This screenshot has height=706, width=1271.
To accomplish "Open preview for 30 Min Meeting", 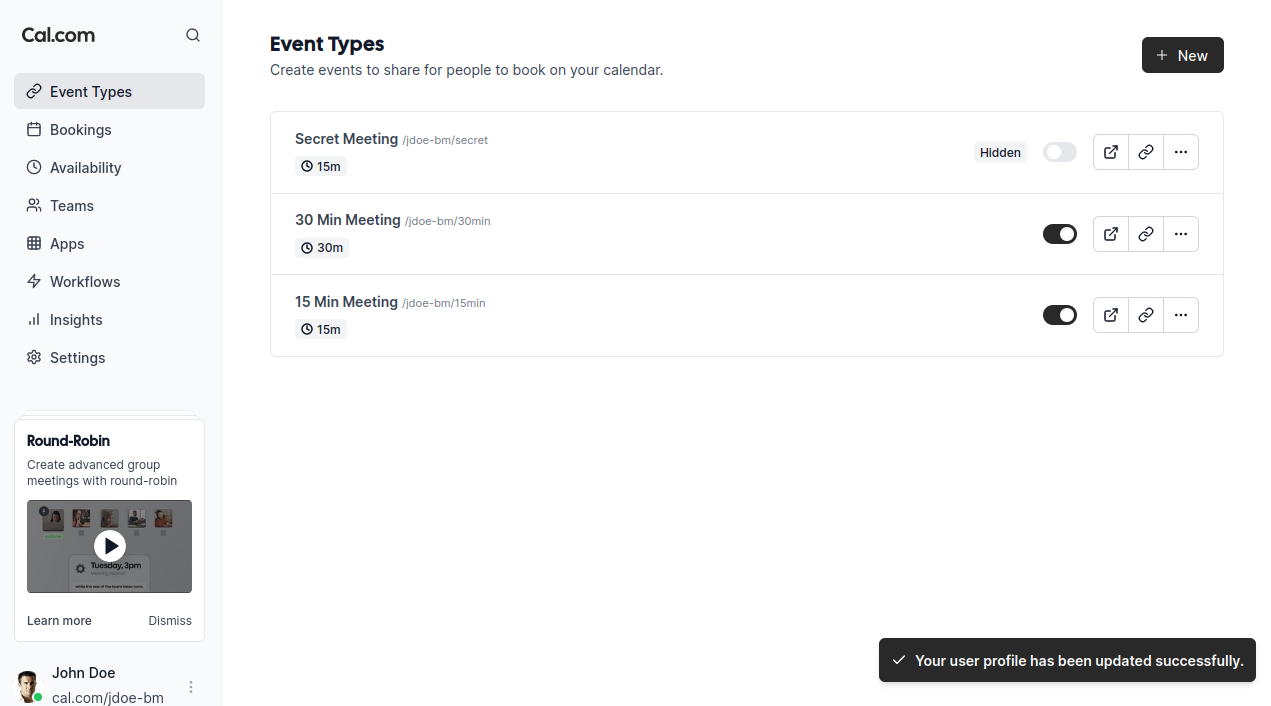I will coord(1111,234).
